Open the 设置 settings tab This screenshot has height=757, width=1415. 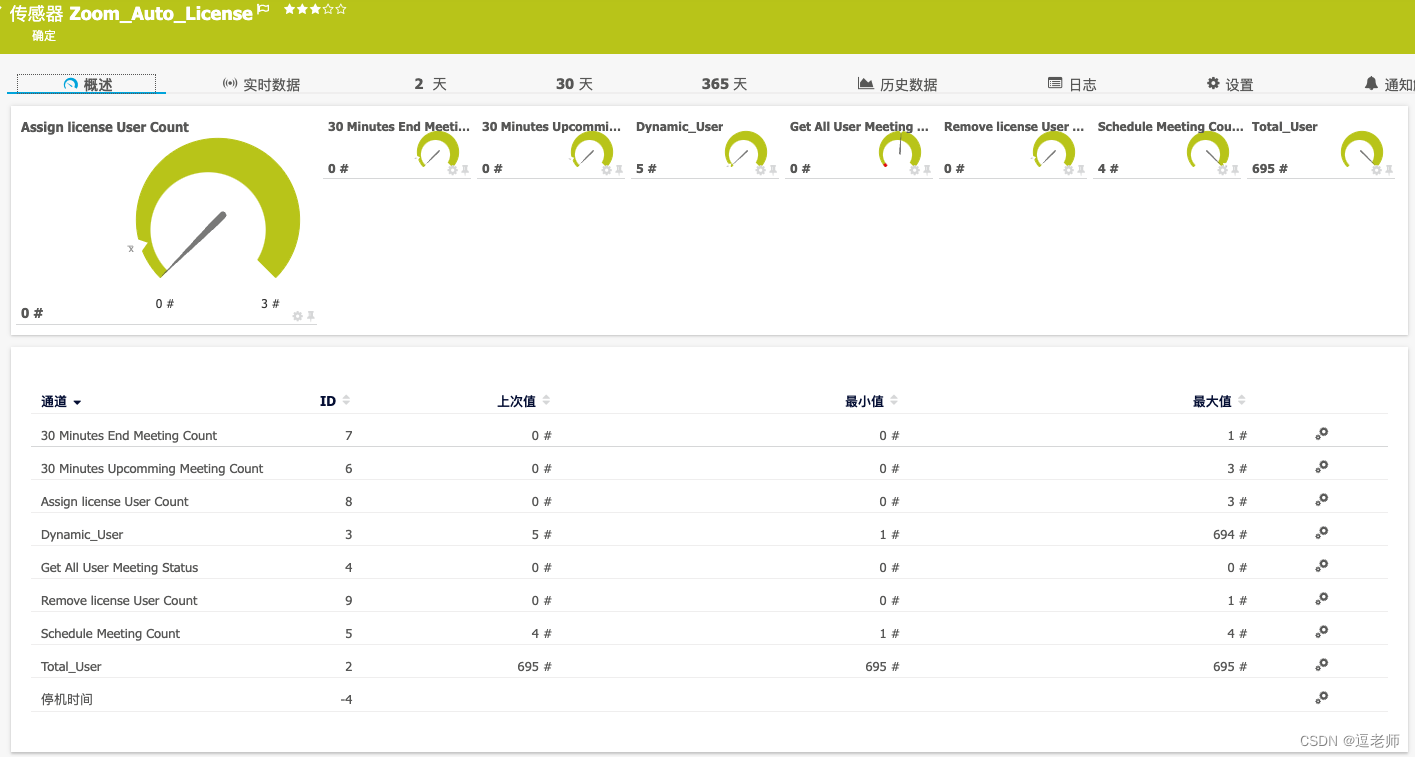(x=1230, y=85)
